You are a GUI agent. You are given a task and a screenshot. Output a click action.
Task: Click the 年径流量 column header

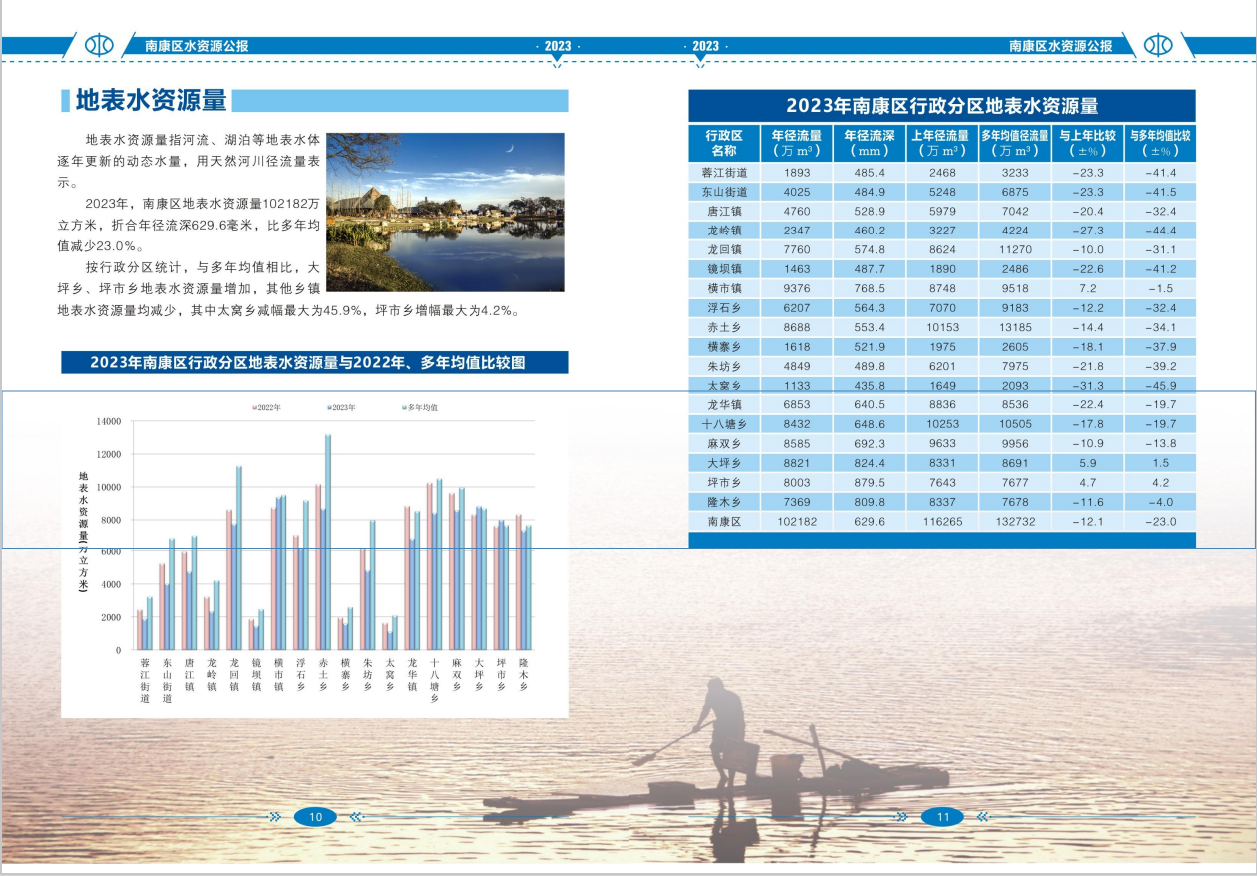pos(796,143)
